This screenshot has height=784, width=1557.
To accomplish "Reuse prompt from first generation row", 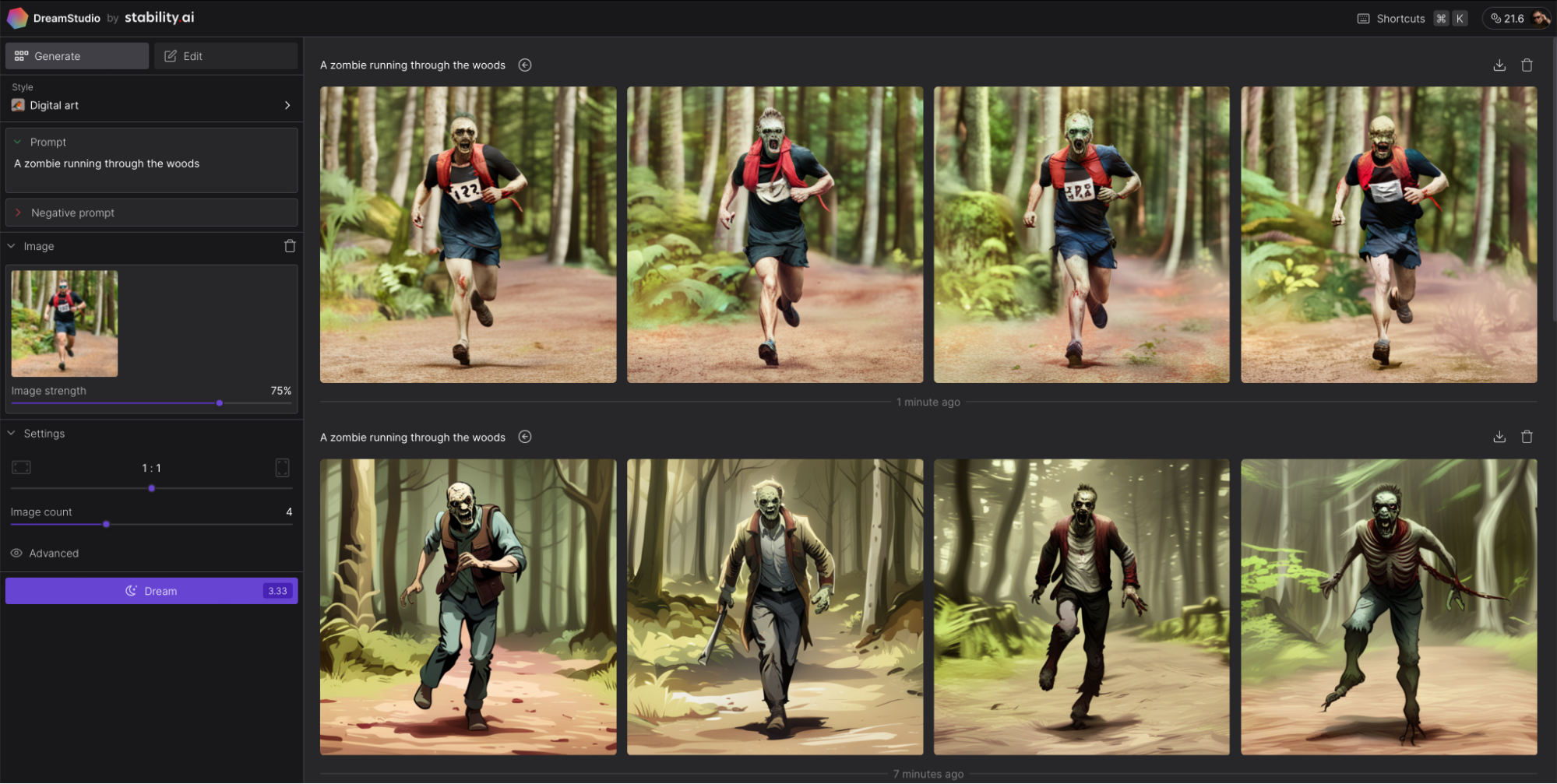I will pyautogui.click(x=525, y=65).
